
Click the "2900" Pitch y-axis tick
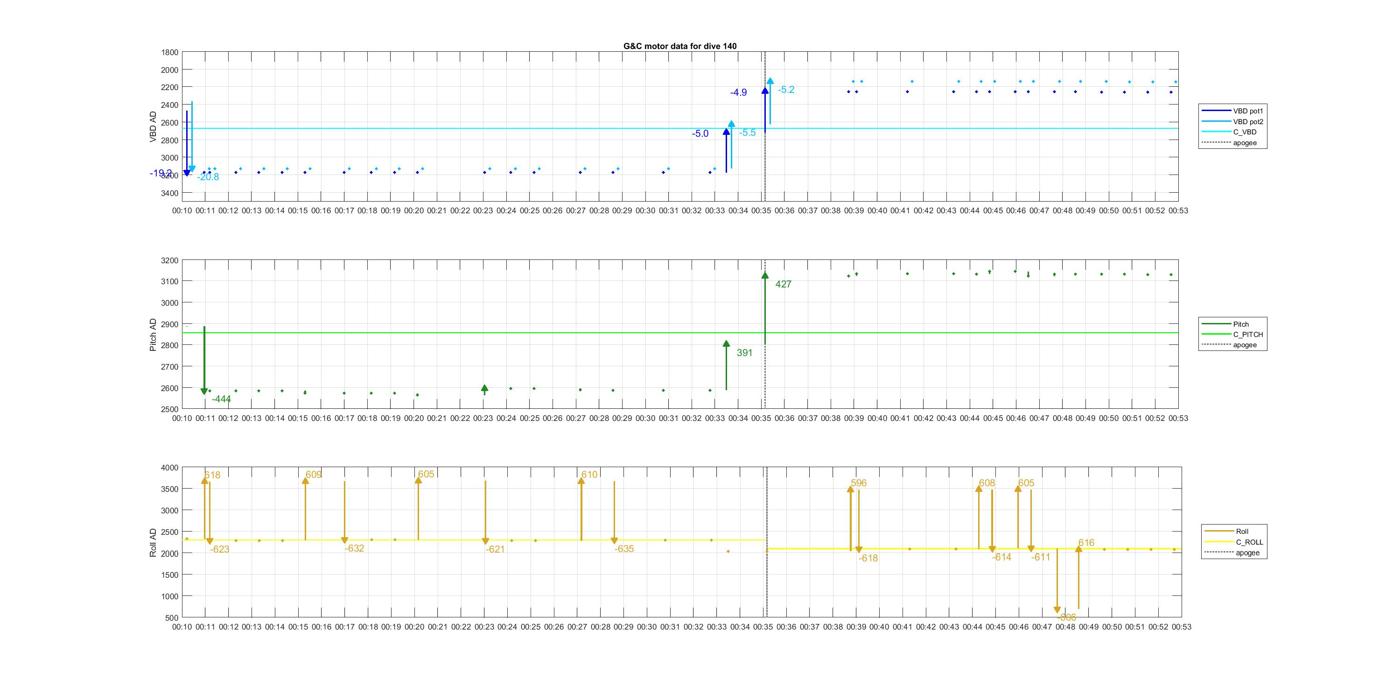(x=170, y=325)
